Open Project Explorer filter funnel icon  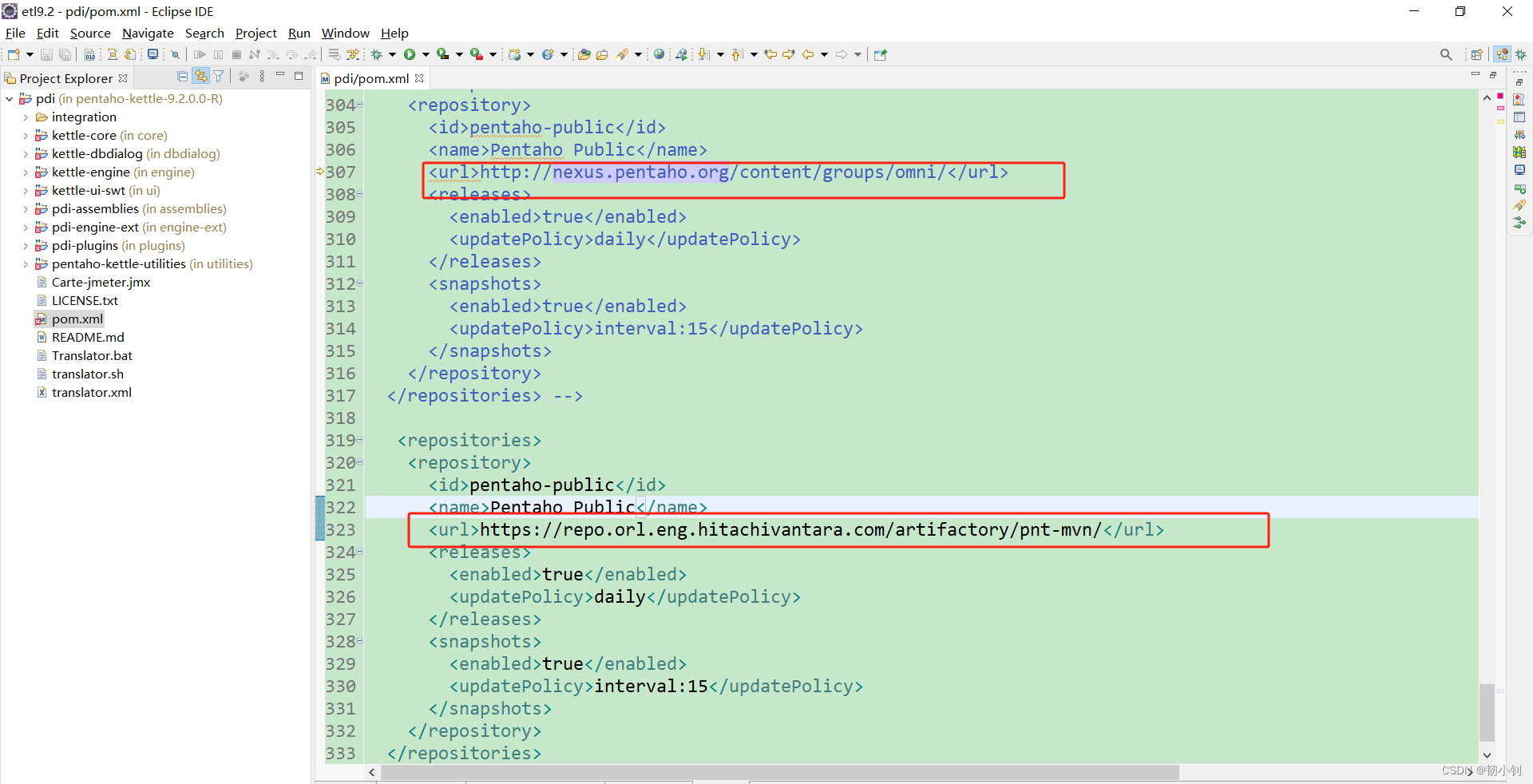click(219, 77)
